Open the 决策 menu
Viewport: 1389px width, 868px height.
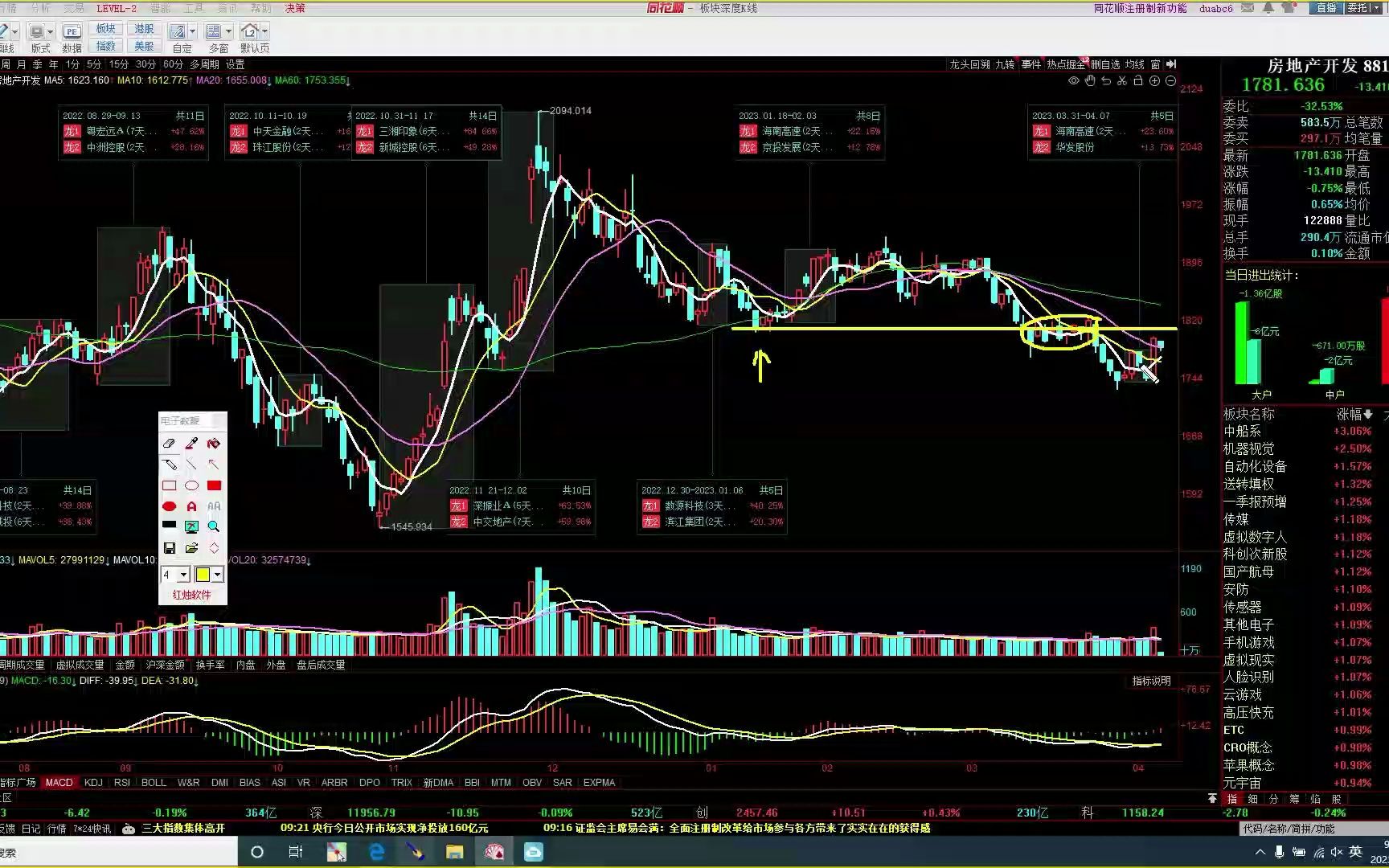pyautogui.click(x=295, y=8)
